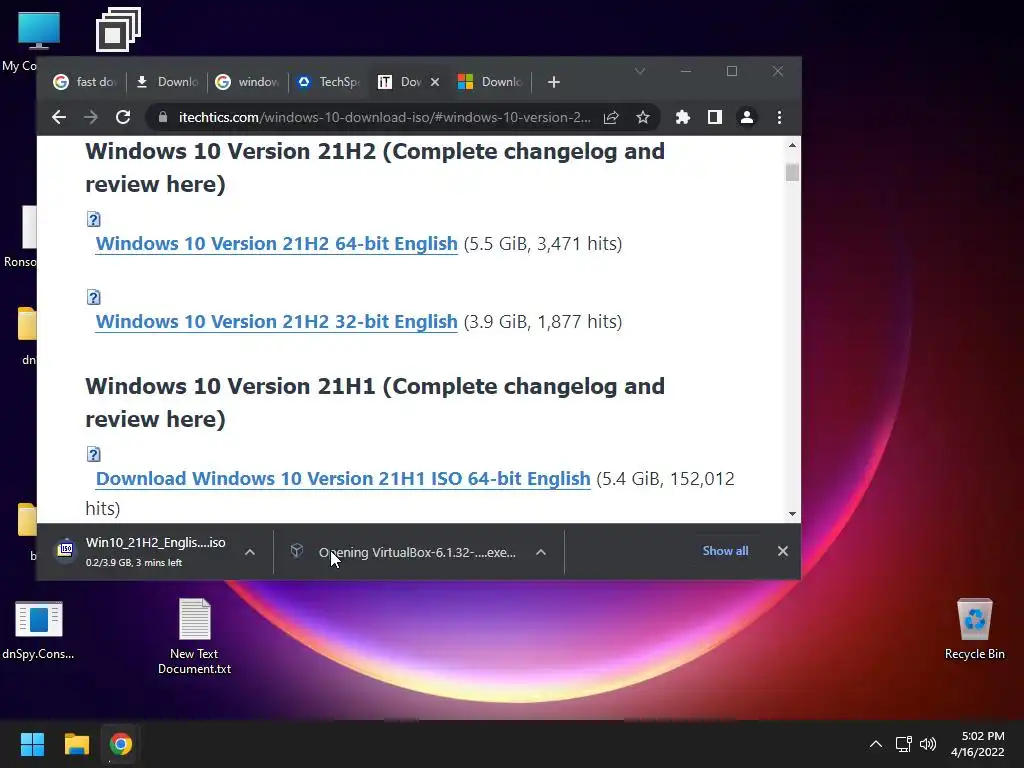The image size is (1024, 768).
Task: Open the Windows Start menu
Action: click(32, 744)
